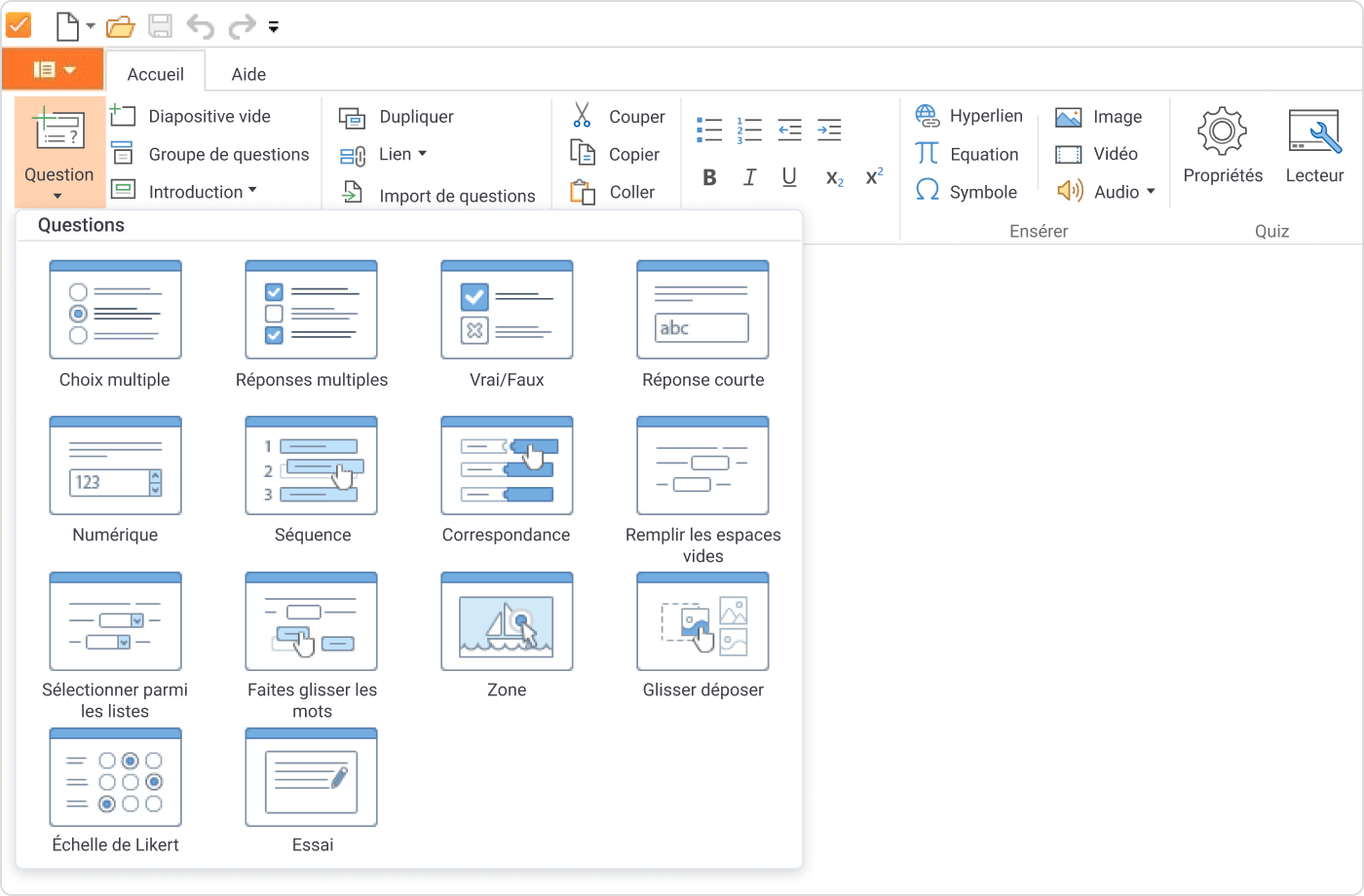Save using the floppy disk icon
This screenshot has width=1364, height=896.
click(x=161, y=26)
